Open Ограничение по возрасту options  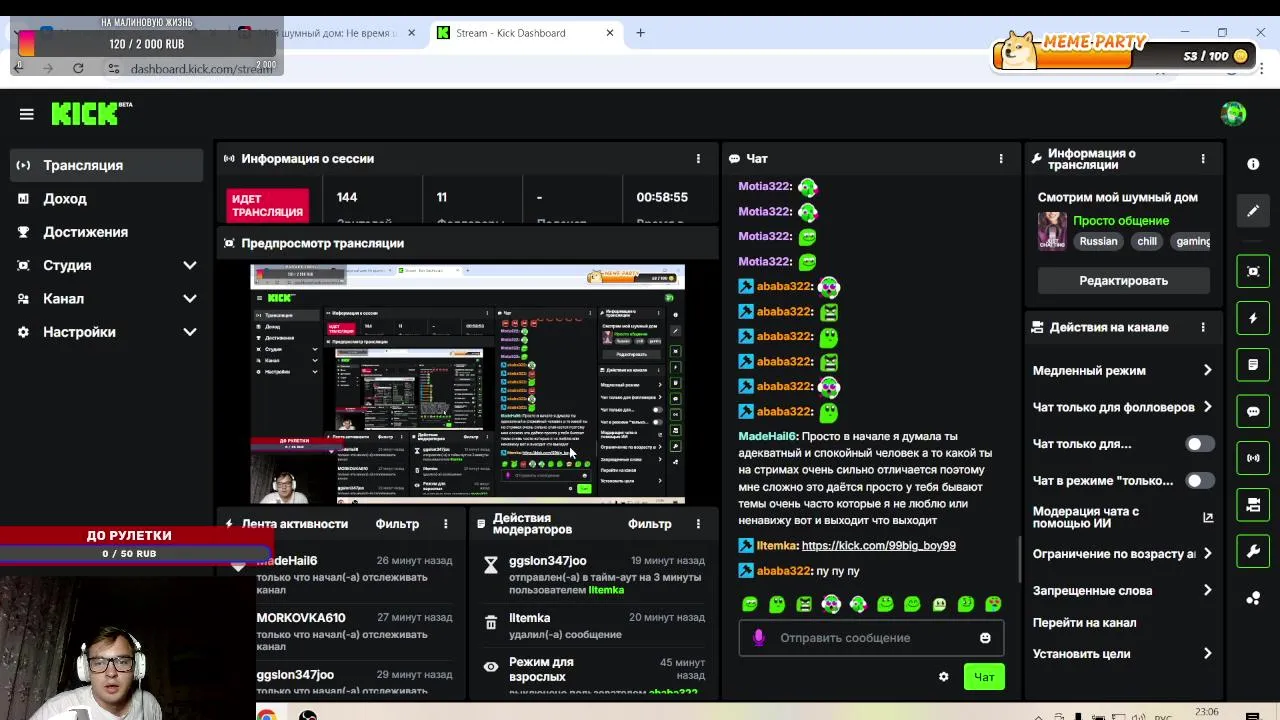1122,554
